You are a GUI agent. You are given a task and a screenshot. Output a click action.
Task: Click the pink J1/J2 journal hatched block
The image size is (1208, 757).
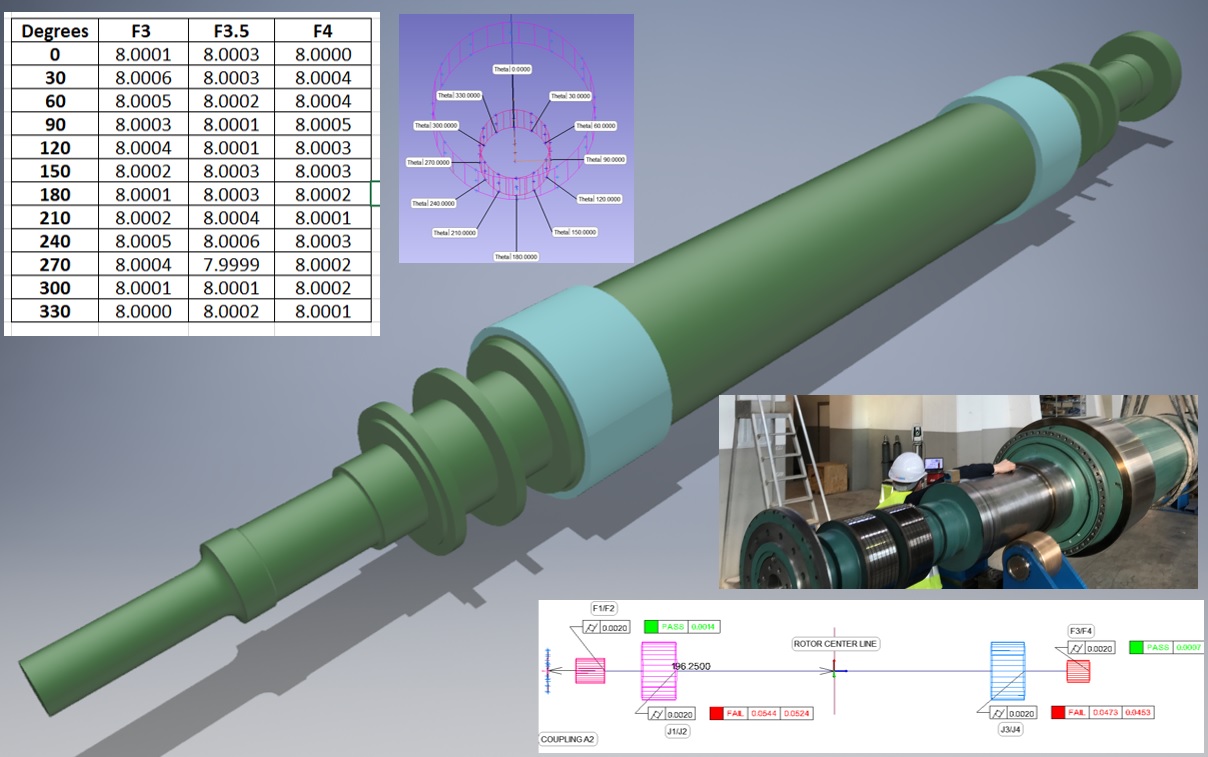tap(659, 670)
